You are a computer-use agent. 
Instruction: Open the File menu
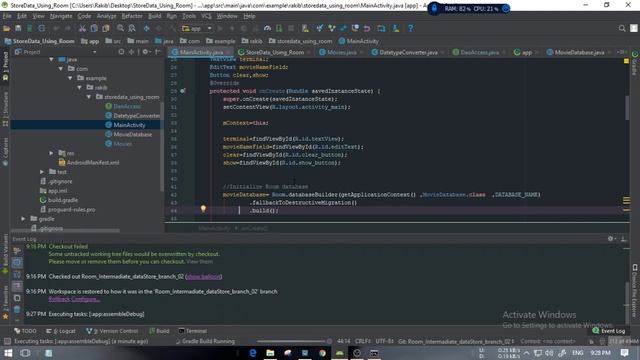(7, 16)
